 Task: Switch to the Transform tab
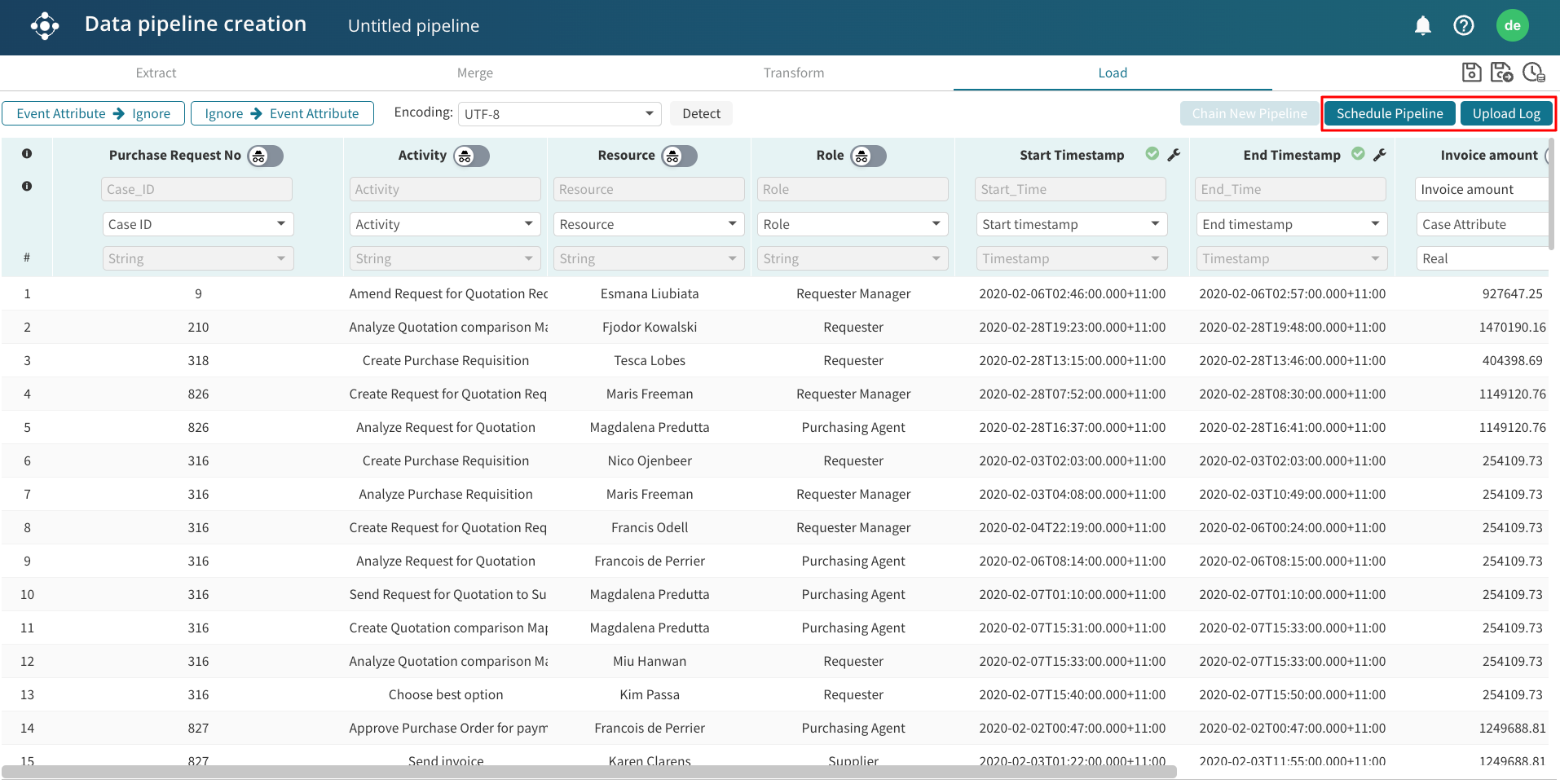[793, 73]
